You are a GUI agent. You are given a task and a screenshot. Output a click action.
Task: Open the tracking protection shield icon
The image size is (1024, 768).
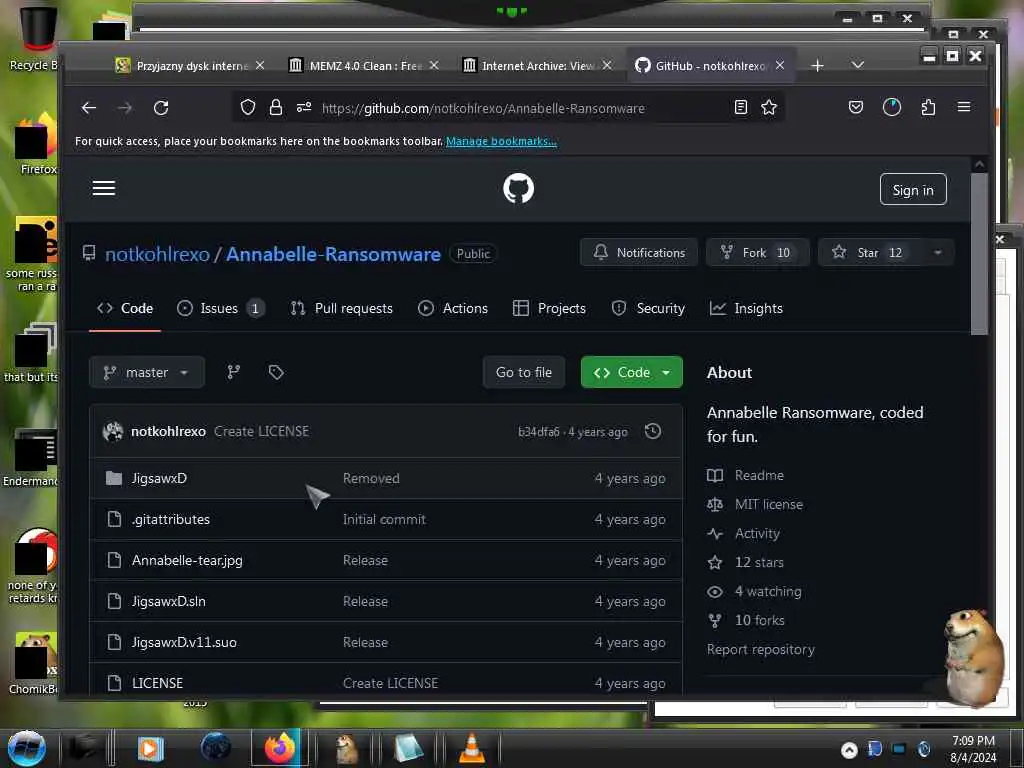click(x=248, y=107)
